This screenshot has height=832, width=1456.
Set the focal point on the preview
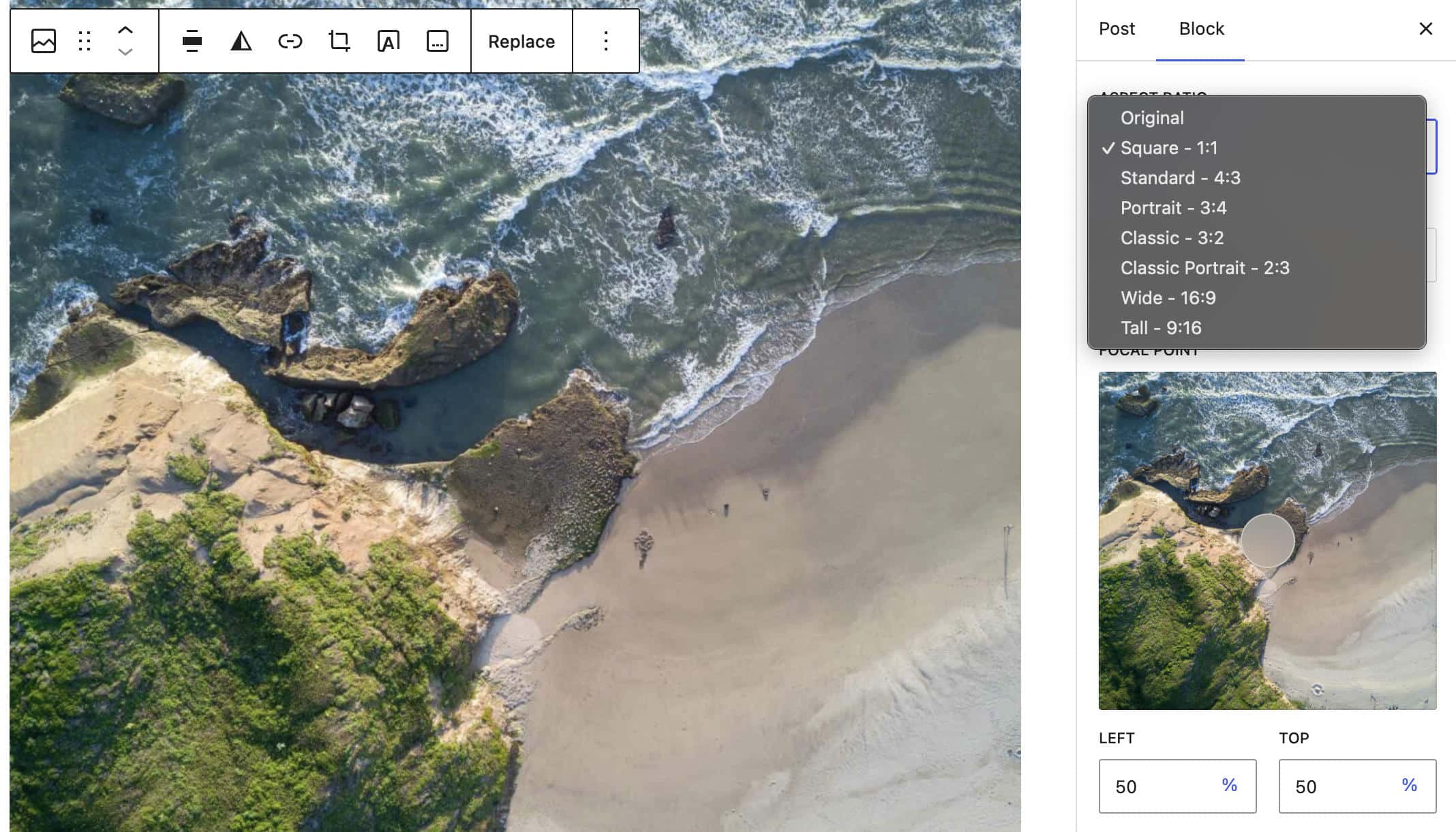click(1268, 541)
